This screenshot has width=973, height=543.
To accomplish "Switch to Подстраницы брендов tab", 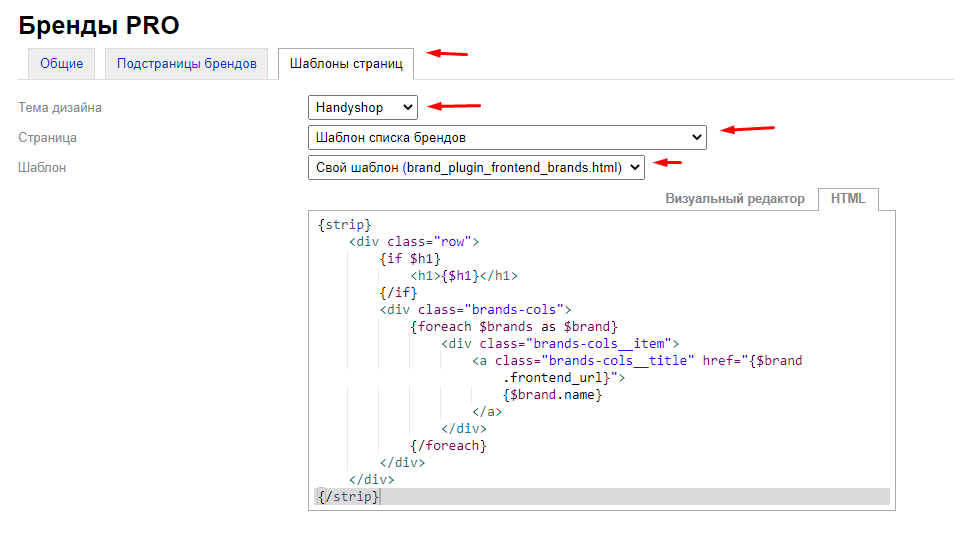I will point(186,64).
